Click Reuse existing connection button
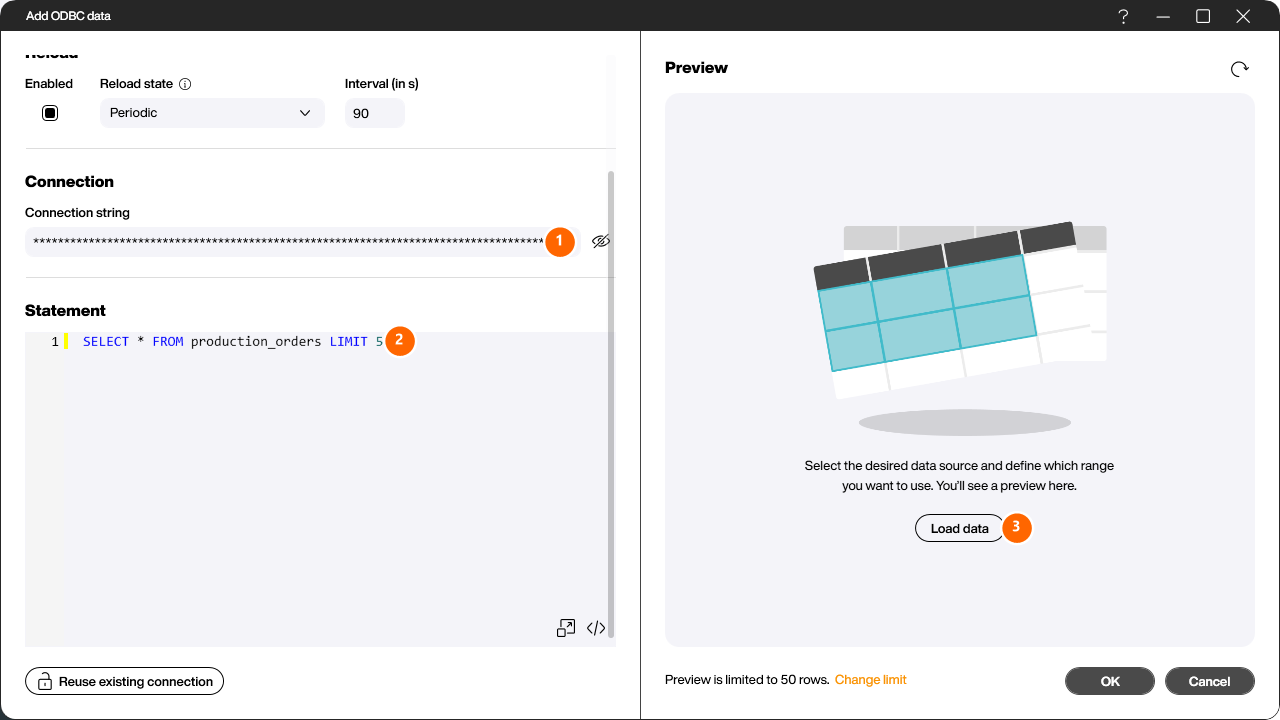This screenshot has width=1280, height=720. click(x=125, y=682)
